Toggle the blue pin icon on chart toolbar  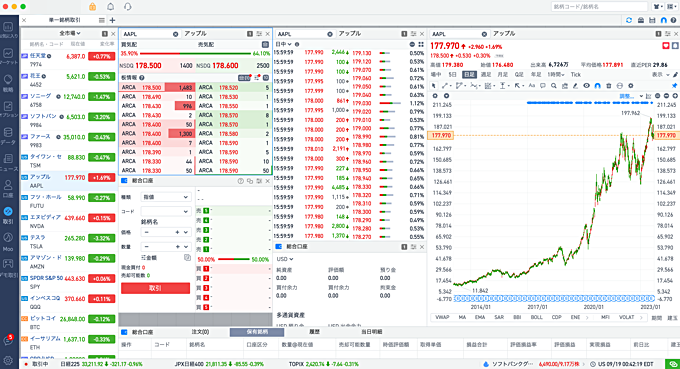(674, 86)
